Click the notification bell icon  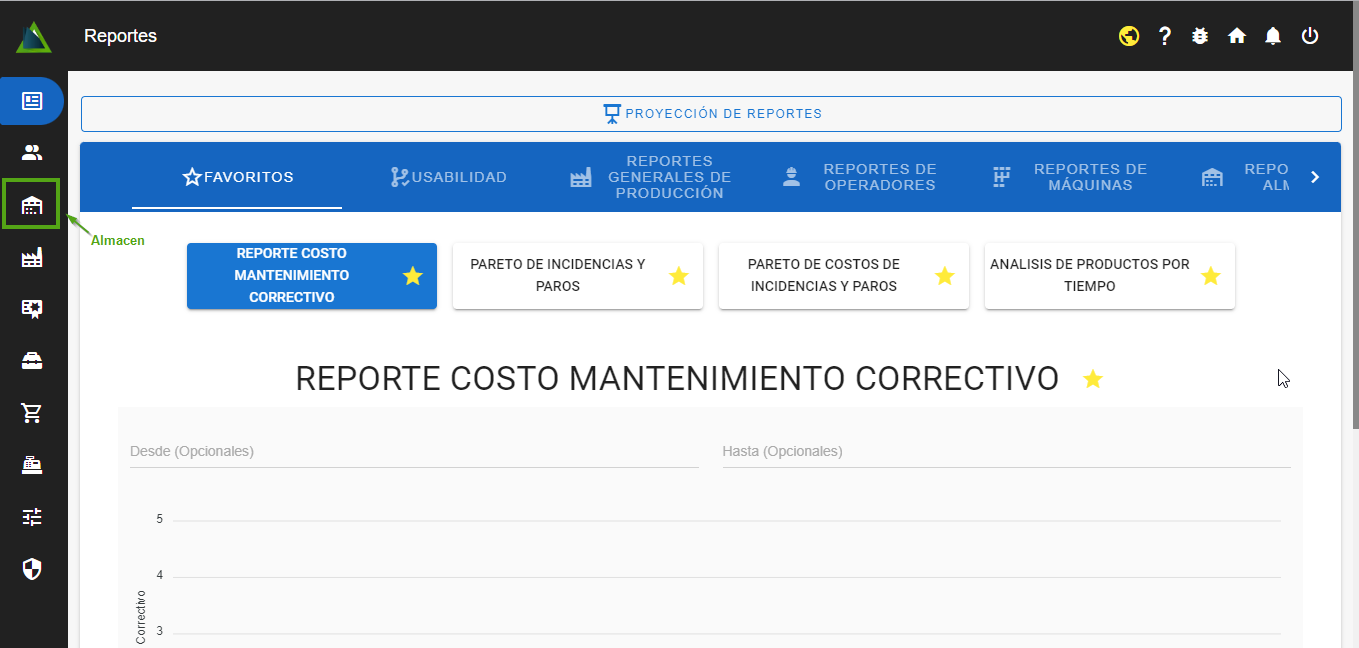click(x=1273, y=36)
